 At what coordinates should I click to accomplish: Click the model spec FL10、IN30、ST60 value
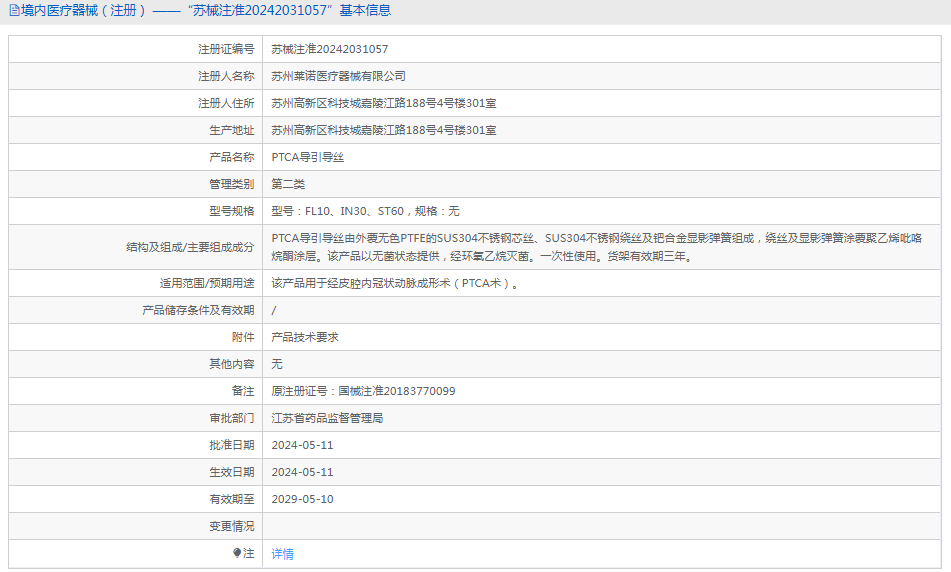click(365, 211)
